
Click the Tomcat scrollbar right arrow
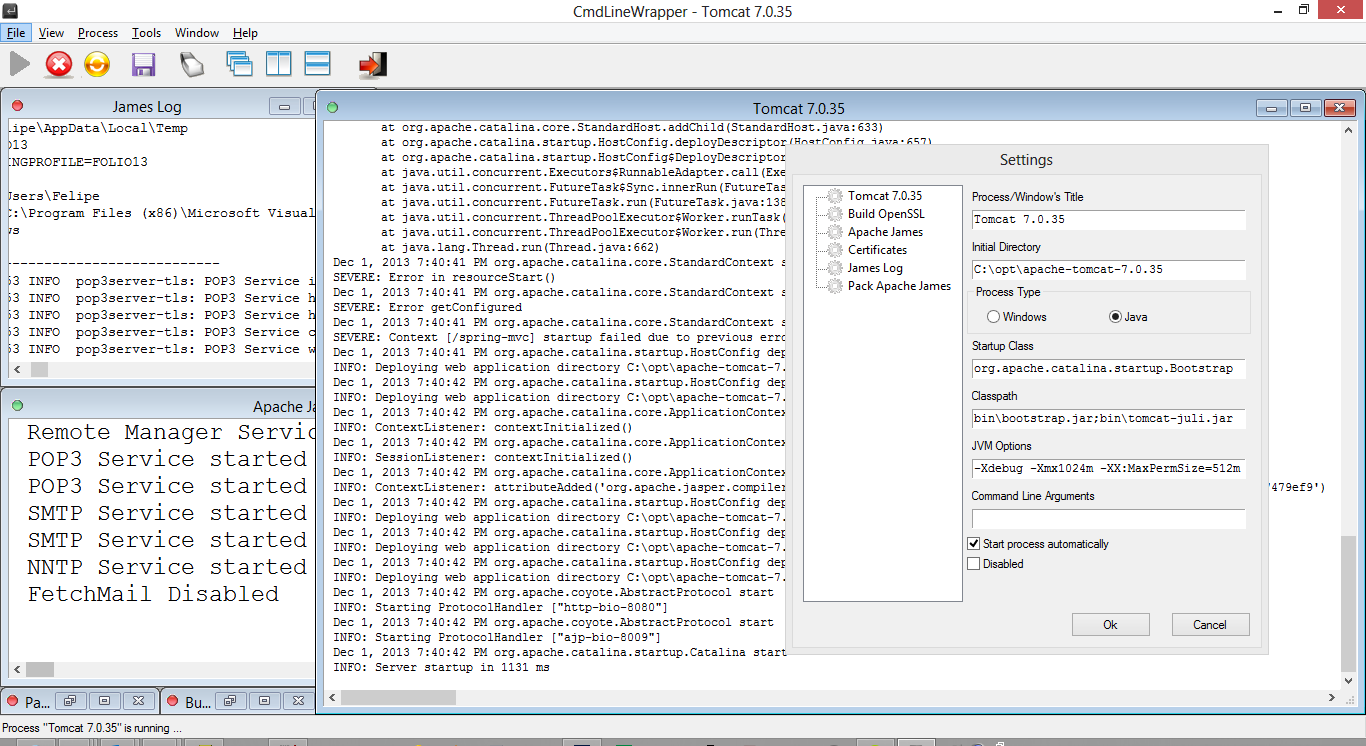(x=1332, y=697)
